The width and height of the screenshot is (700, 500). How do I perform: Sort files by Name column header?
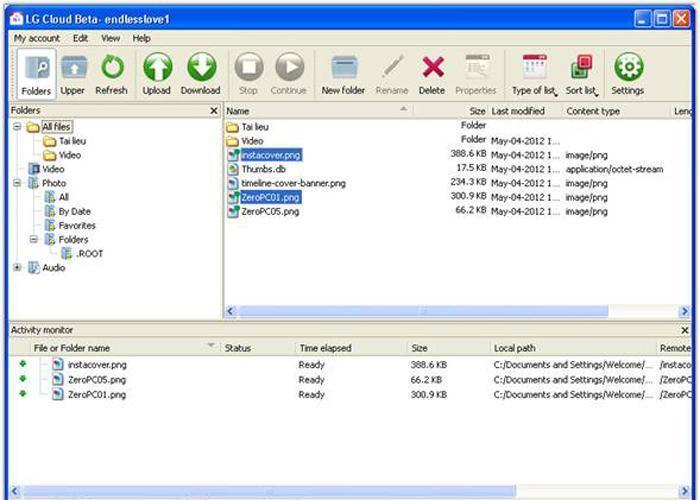point(310,111)
